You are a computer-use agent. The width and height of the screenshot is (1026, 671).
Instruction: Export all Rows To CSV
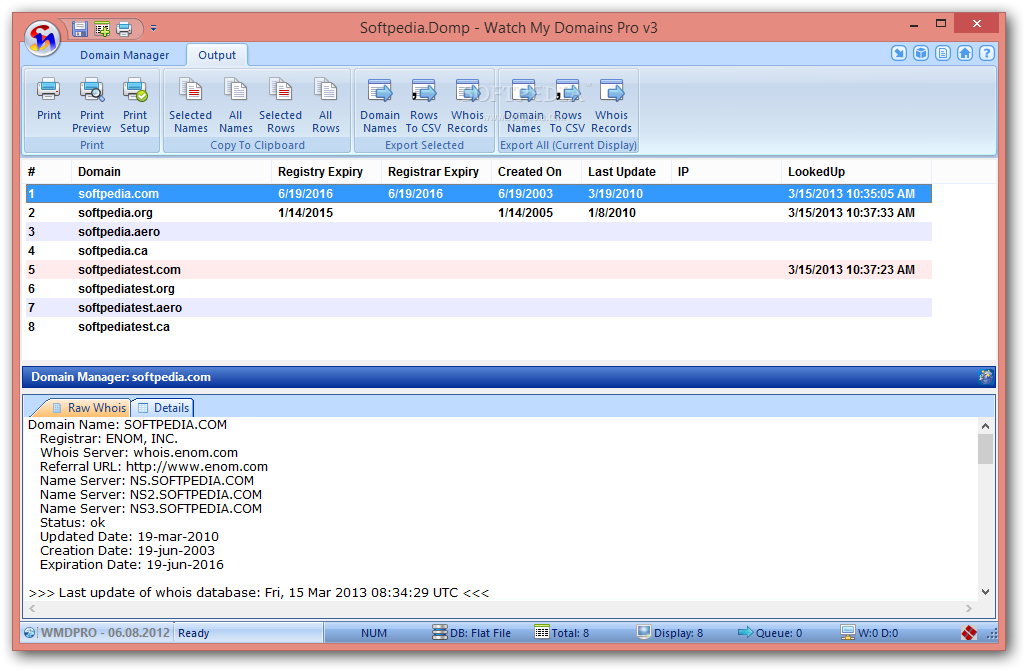point(567,105)
